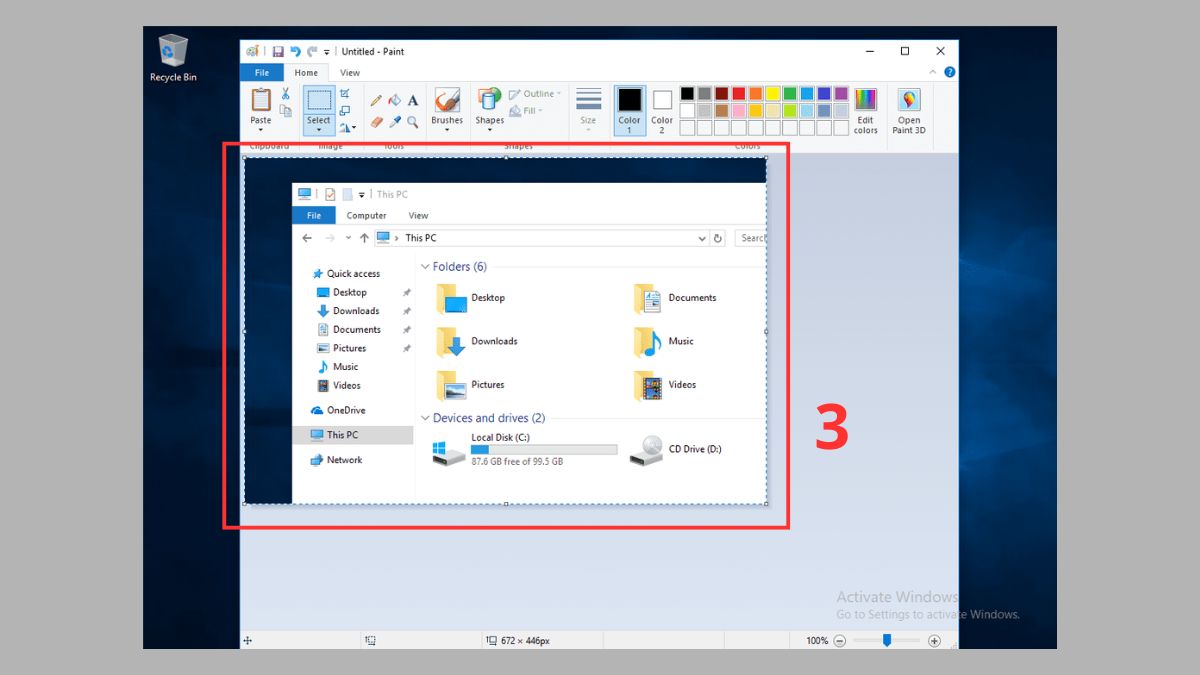The height and width of the screenshot is (675, 1200).
Task: Click the zoom slider thumb in the status bar
Action: 886,640
